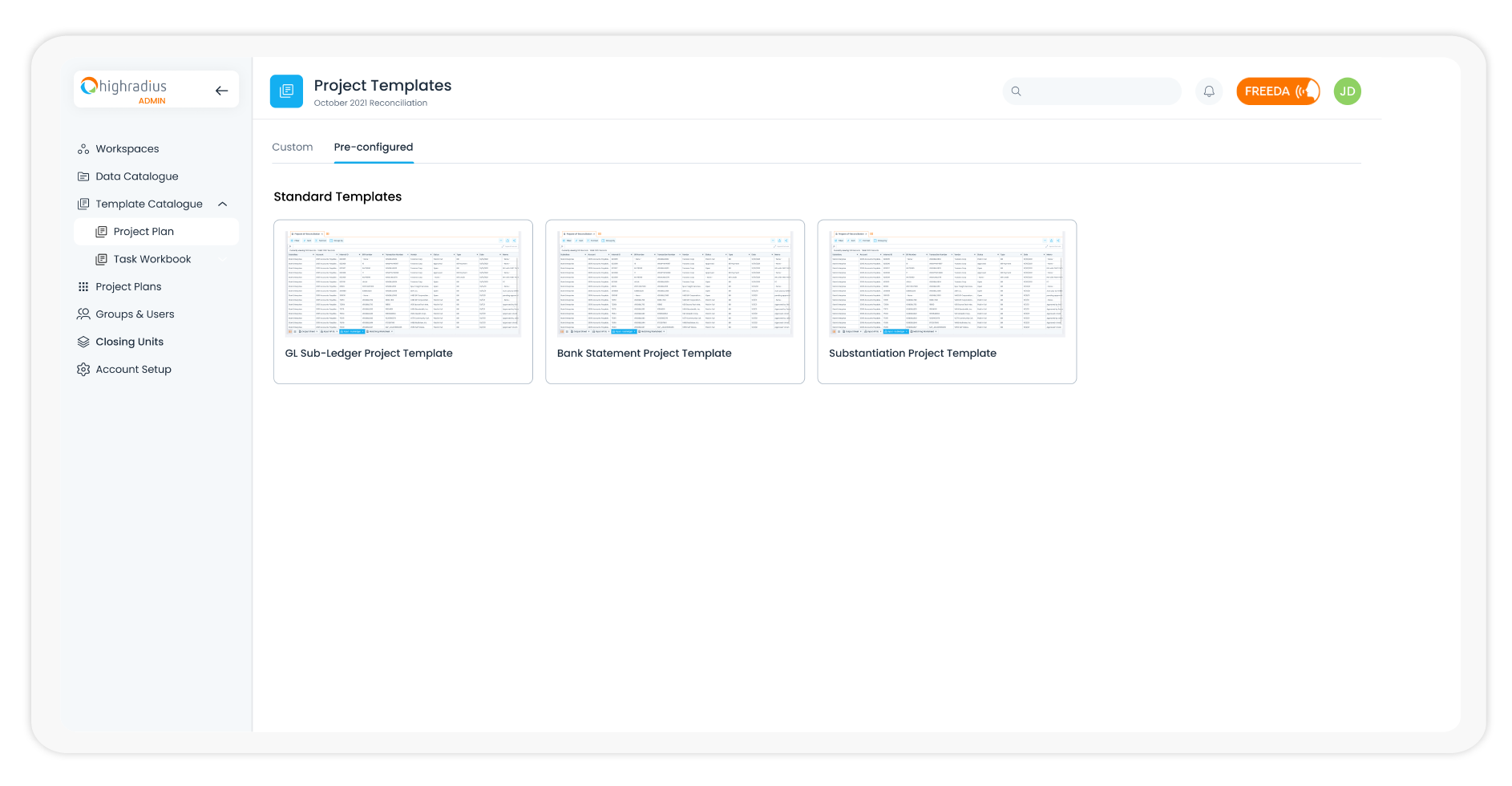The height and width of the screenshot is (786, 1512).
Task: Click the Closing Units layers icon
Action: (x=83, y=342)
